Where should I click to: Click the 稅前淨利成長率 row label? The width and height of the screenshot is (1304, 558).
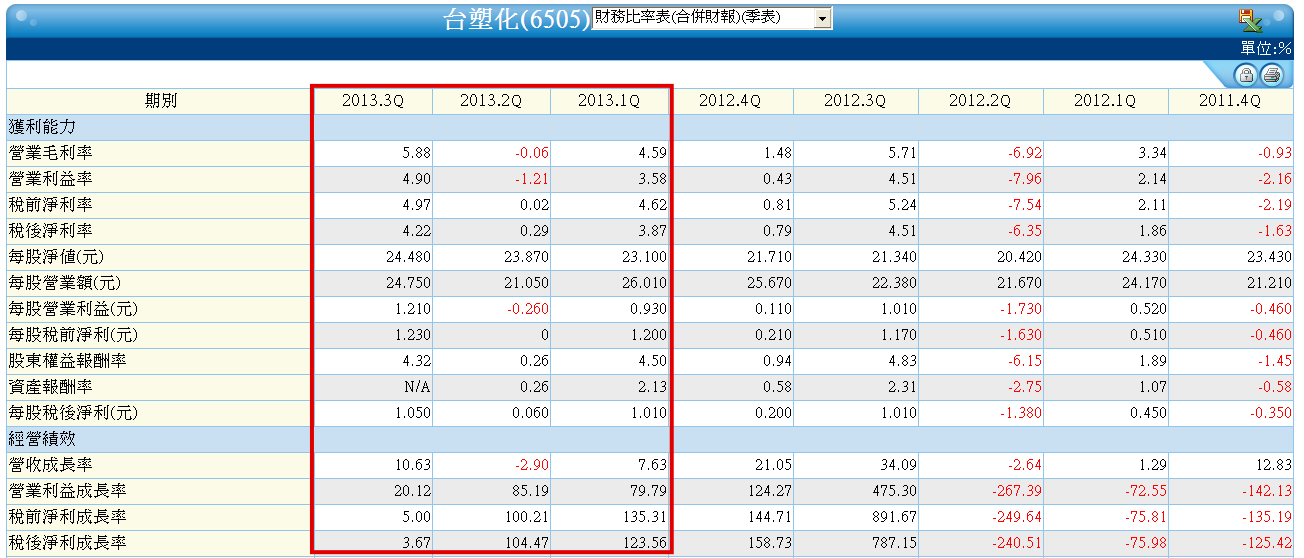pos(67,517)
